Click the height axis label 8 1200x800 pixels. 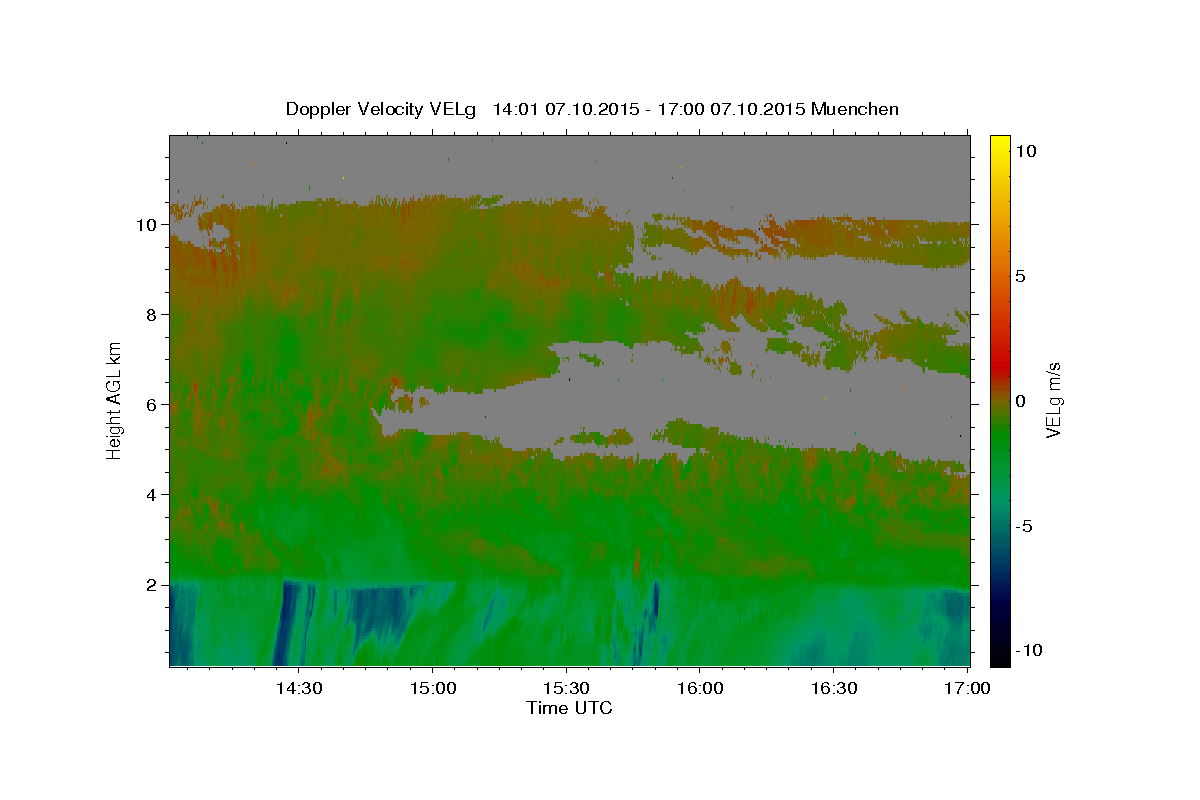pos(153,315)
